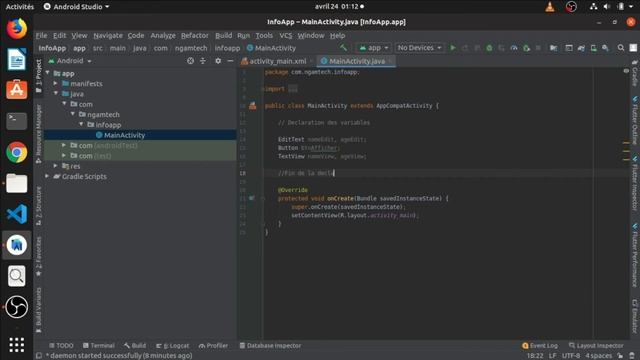Screen dimensions: 640x360
Task: Open the Profile app gauge icon
Action: coord(514,48)
